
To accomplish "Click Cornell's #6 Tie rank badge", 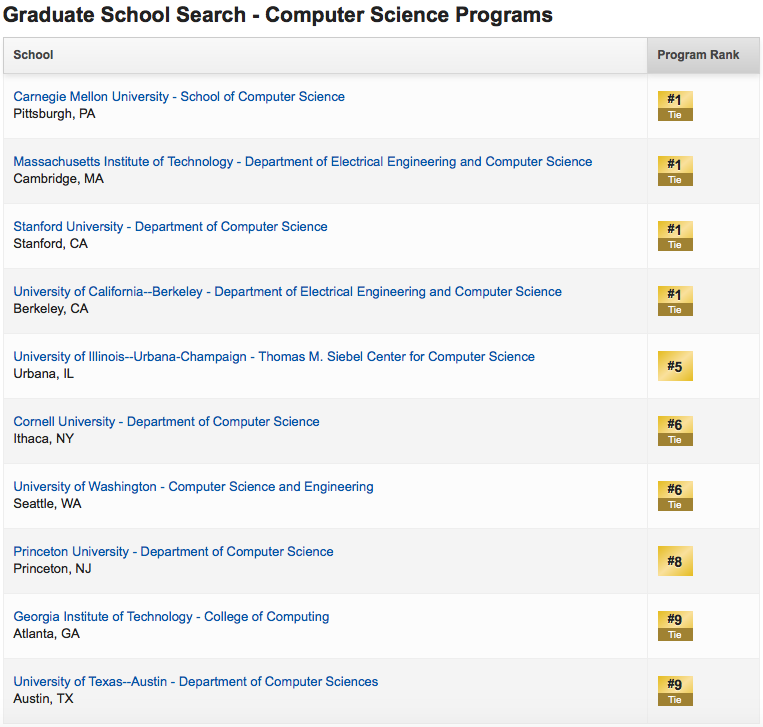I will pyautogui.click(x=675, y=431).
